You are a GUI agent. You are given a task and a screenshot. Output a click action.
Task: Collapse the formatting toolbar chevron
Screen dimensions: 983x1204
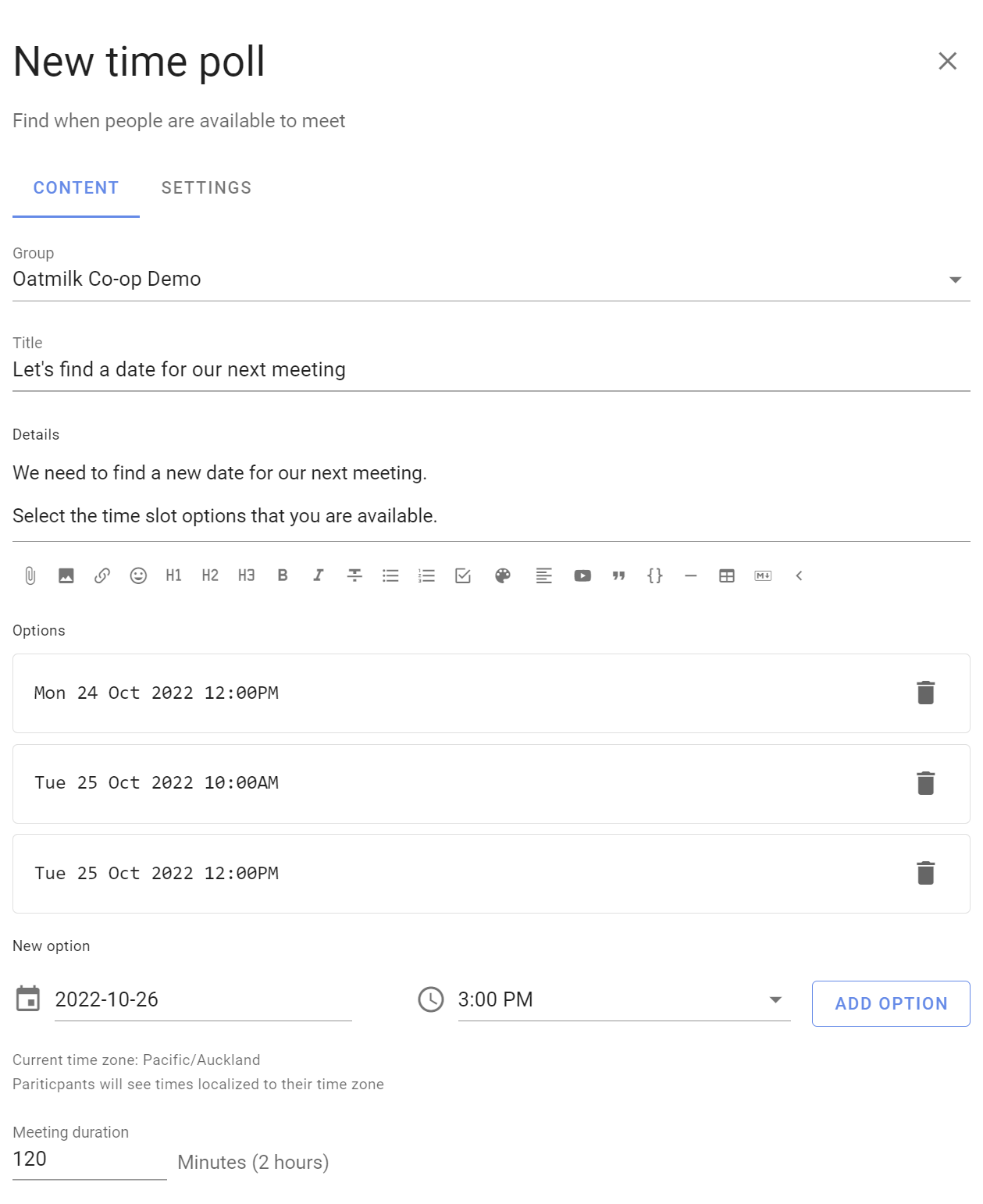[x=799, y=575]
